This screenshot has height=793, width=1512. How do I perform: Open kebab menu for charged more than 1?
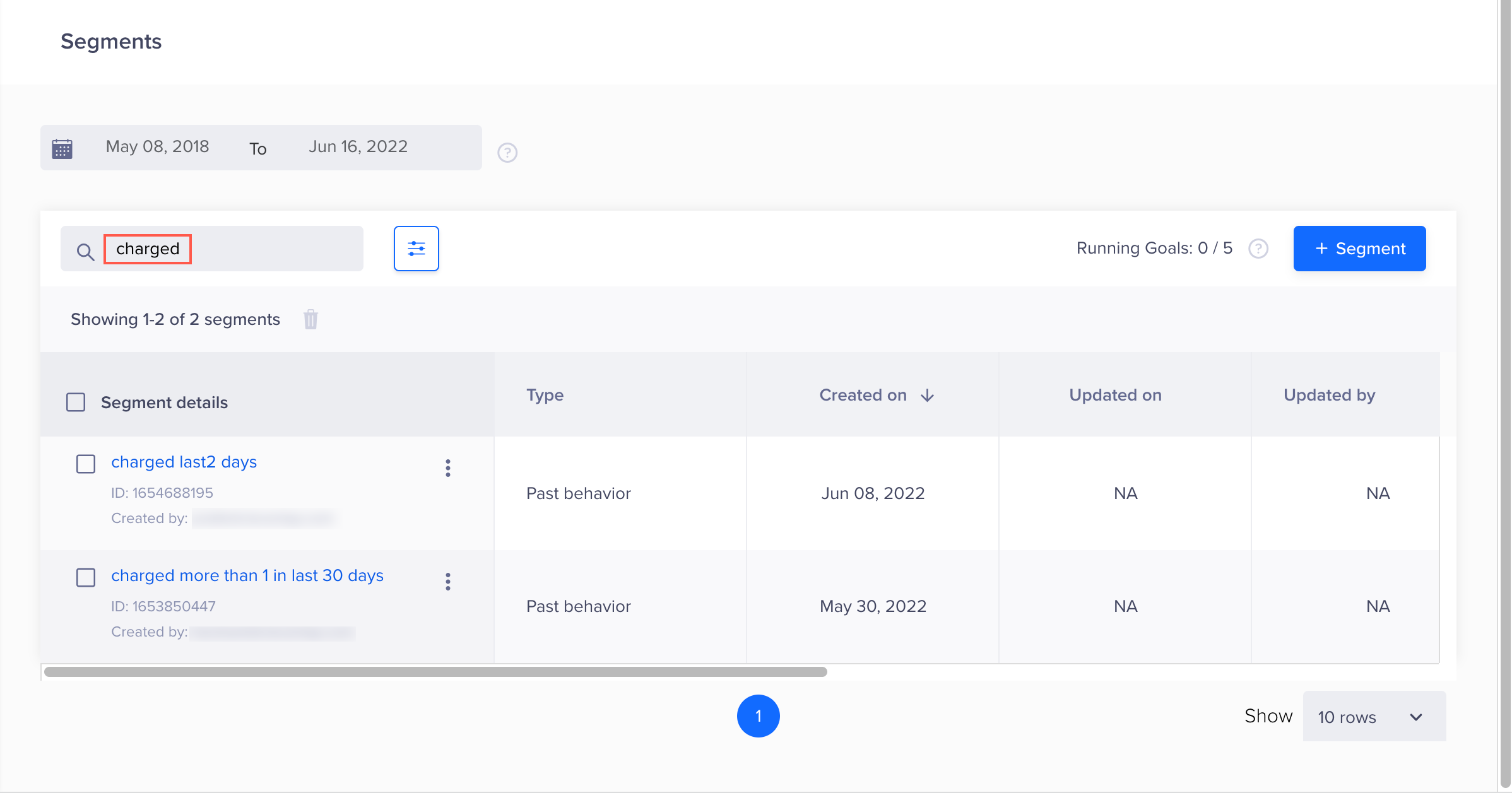pyautogui.click(x=448, y=582)
